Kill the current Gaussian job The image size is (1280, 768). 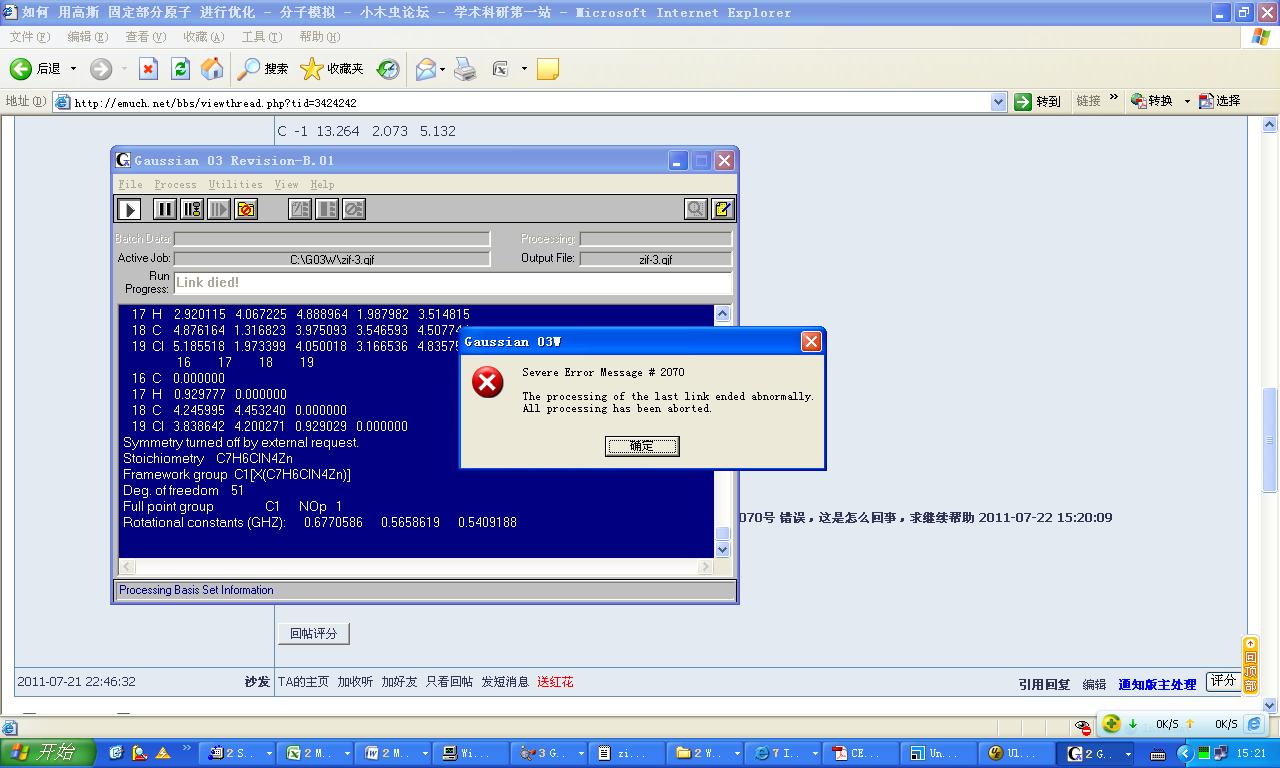246,209
